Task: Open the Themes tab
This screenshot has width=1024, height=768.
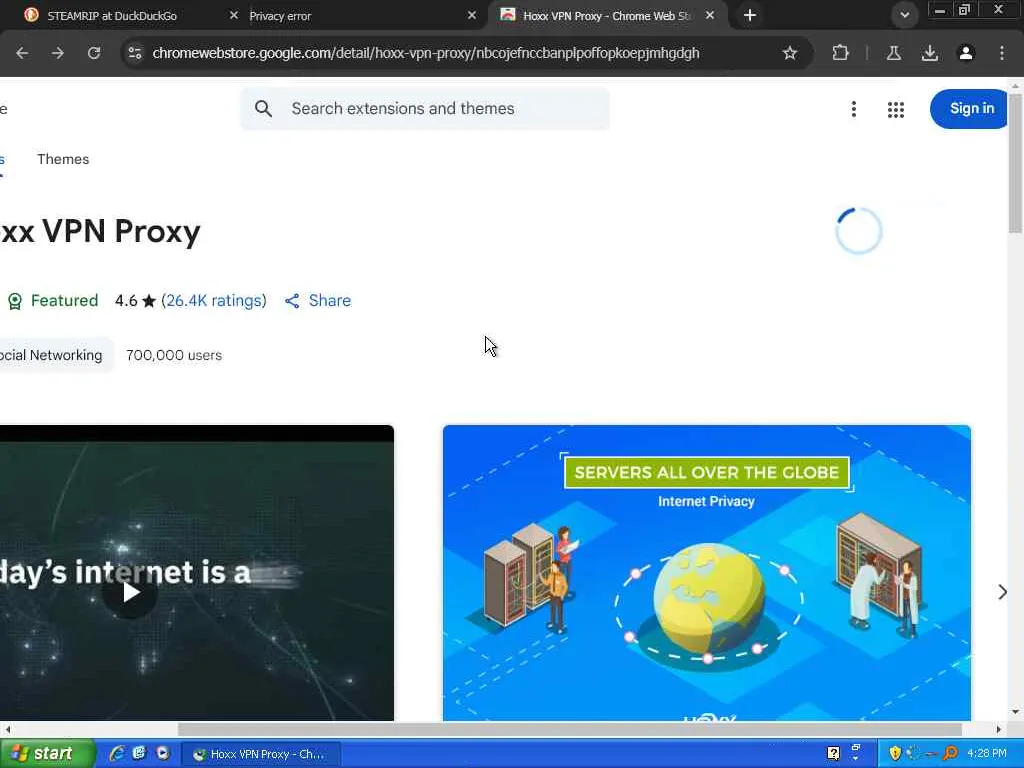Action: point(63,159)
